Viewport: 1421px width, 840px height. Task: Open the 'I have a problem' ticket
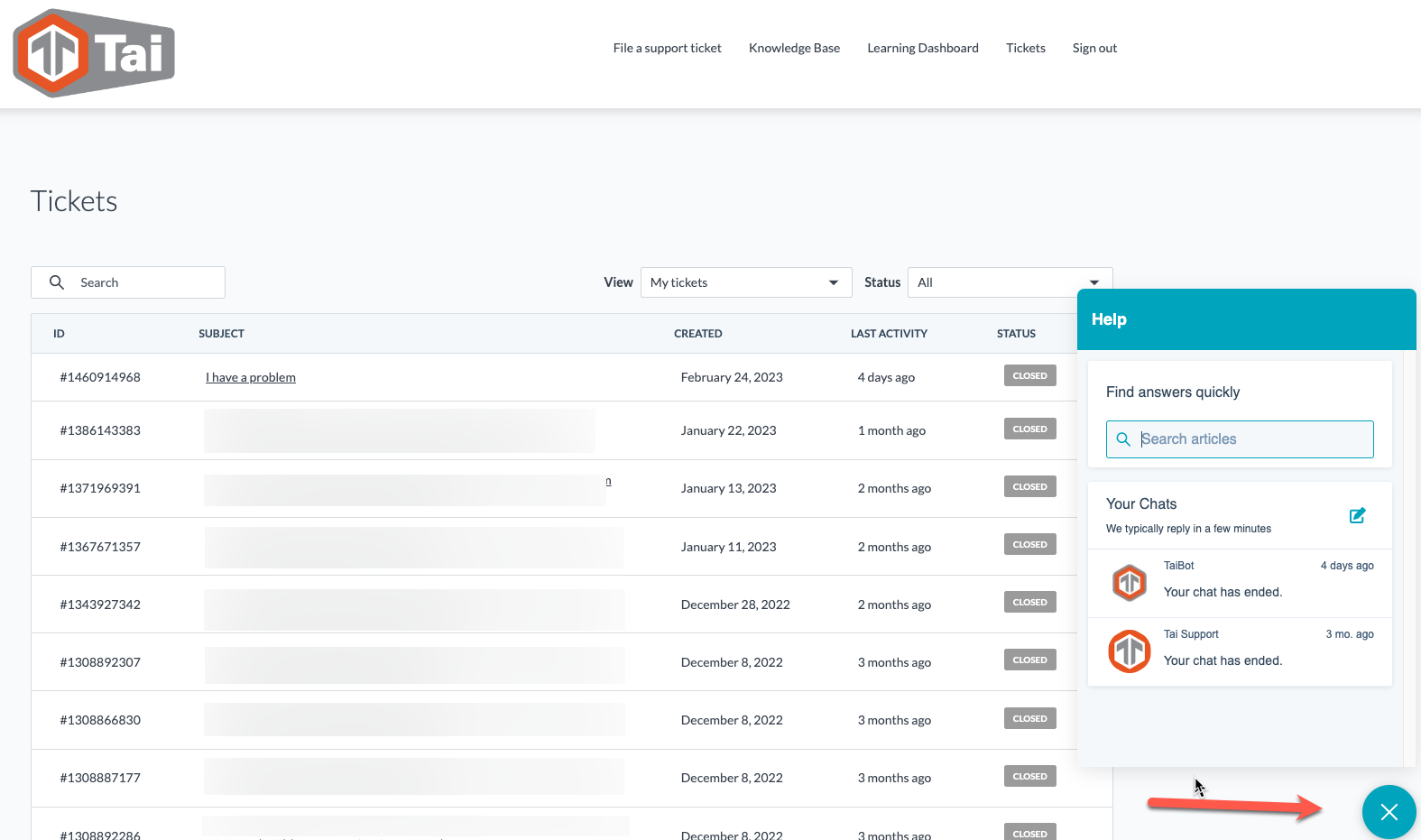pos(251,377)
